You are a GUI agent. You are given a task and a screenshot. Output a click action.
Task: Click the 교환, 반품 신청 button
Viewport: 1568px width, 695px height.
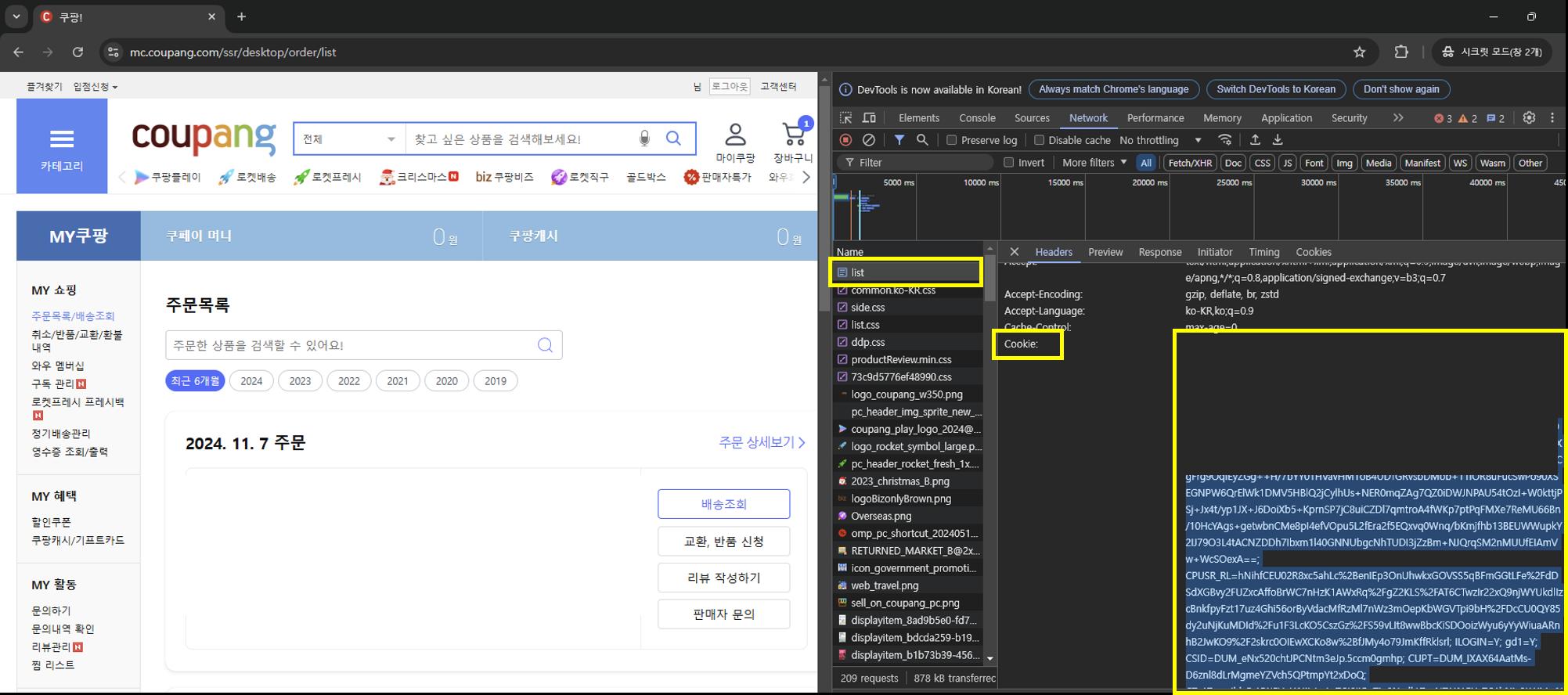(x=724, y=541)
